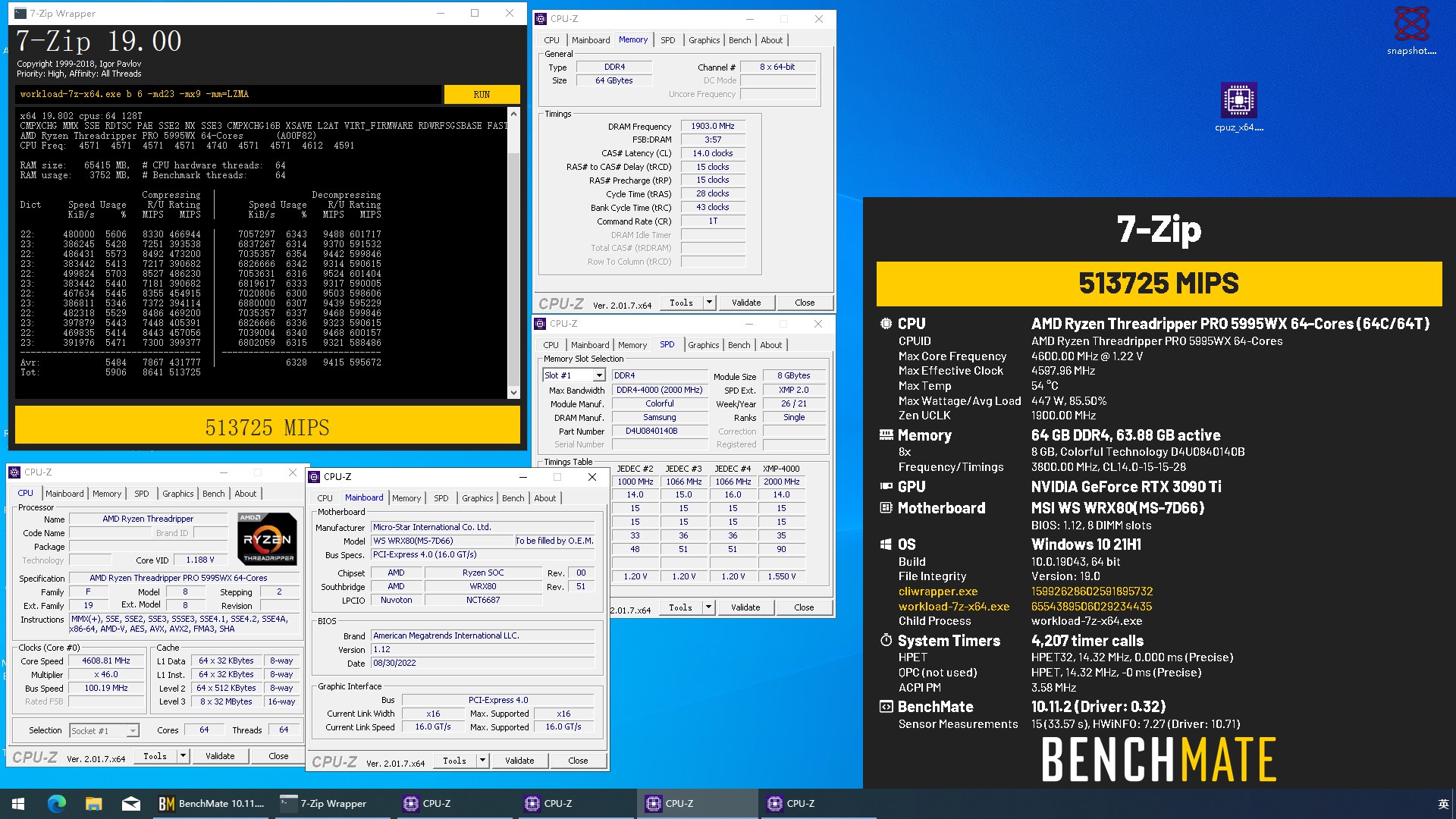Expand Tools dropdown arrow in the CPU window

[x=183, y=756]
